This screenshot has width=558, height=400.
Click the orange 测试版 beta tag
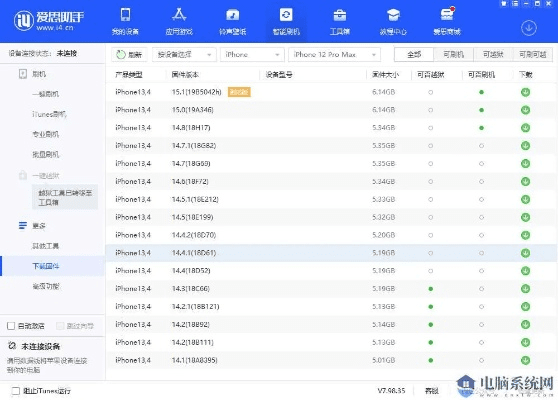click(239, 92)
